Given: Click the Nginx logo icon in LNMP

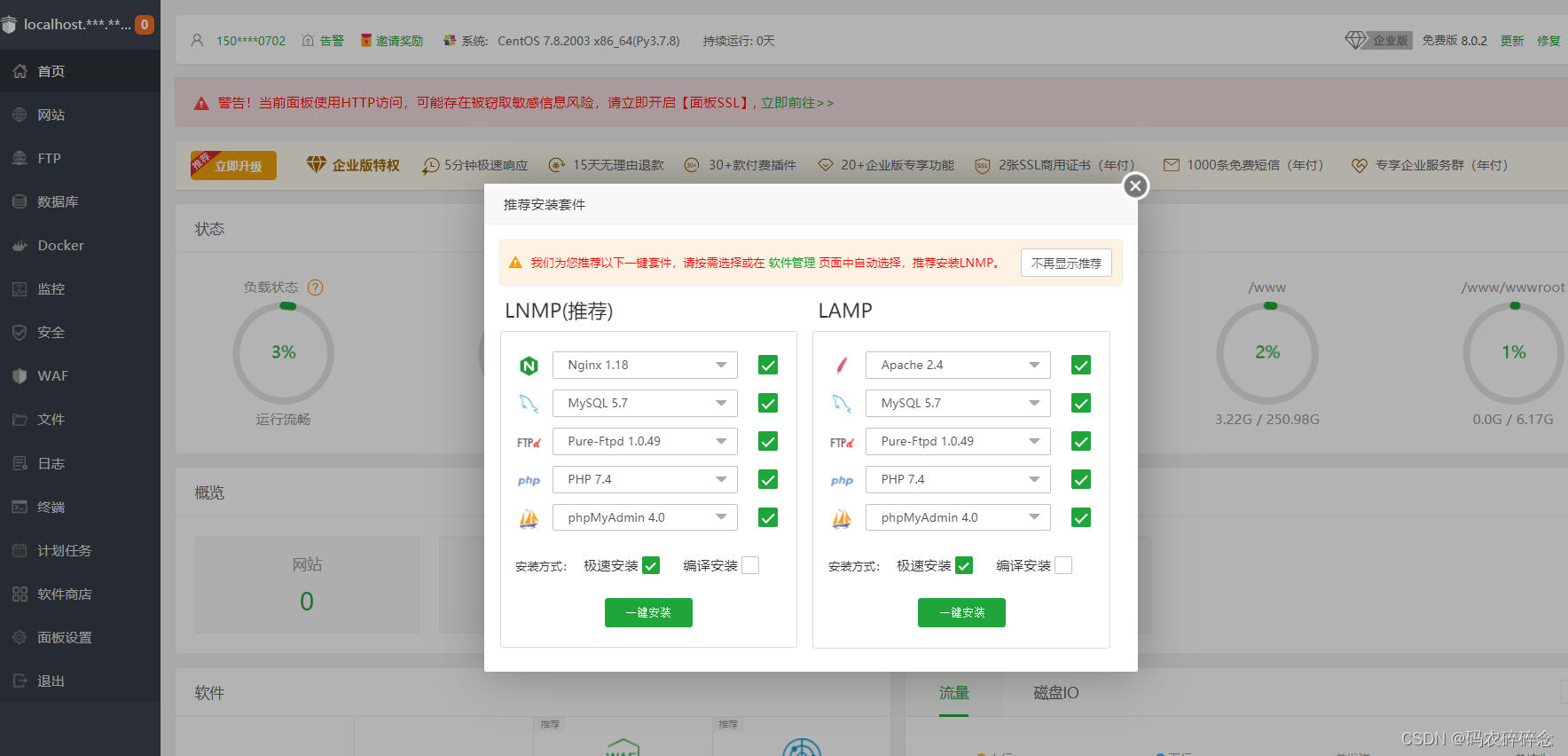Looking at the screenshot, I should [x=529, y=365].
